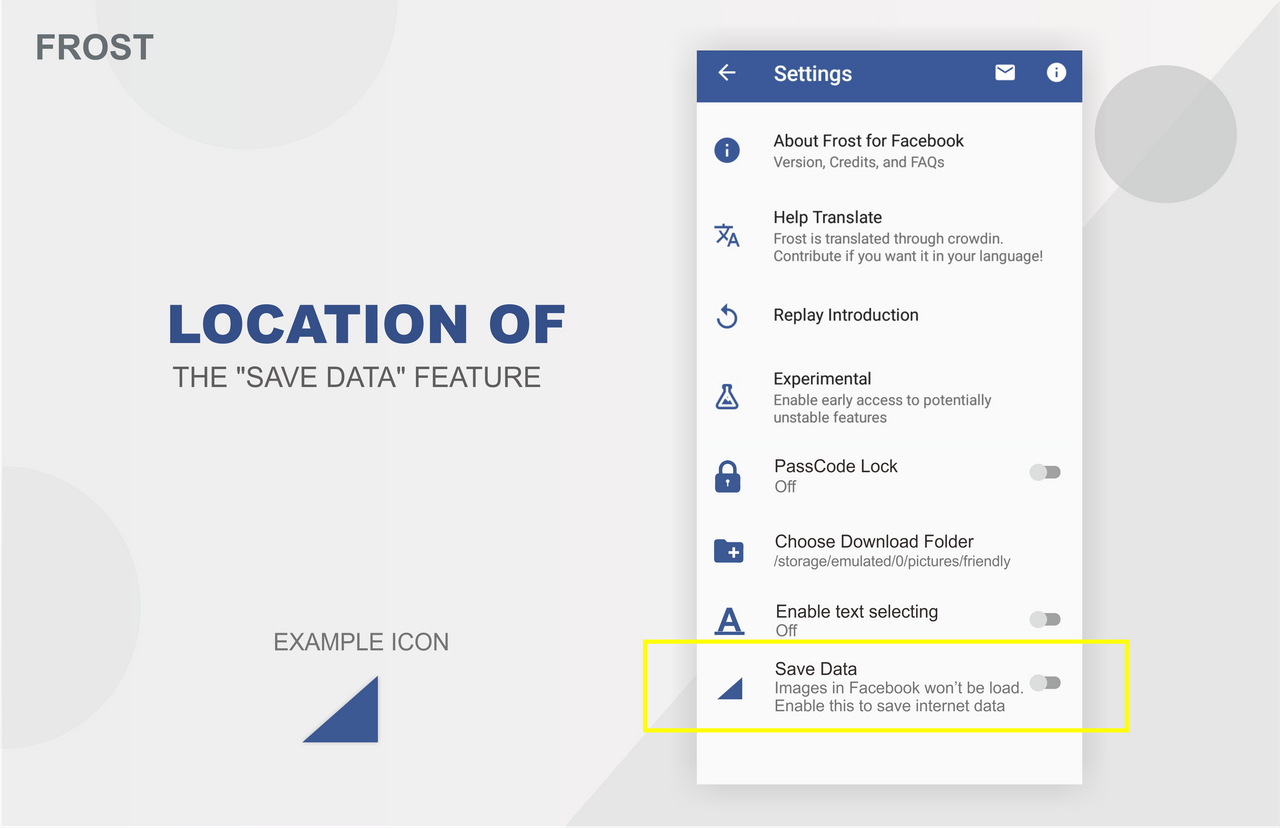The height and width of the screenshot is (828, 1280).
Task: Click the EXAMPLE ICON caption
Action: click(x=361, y=642)
